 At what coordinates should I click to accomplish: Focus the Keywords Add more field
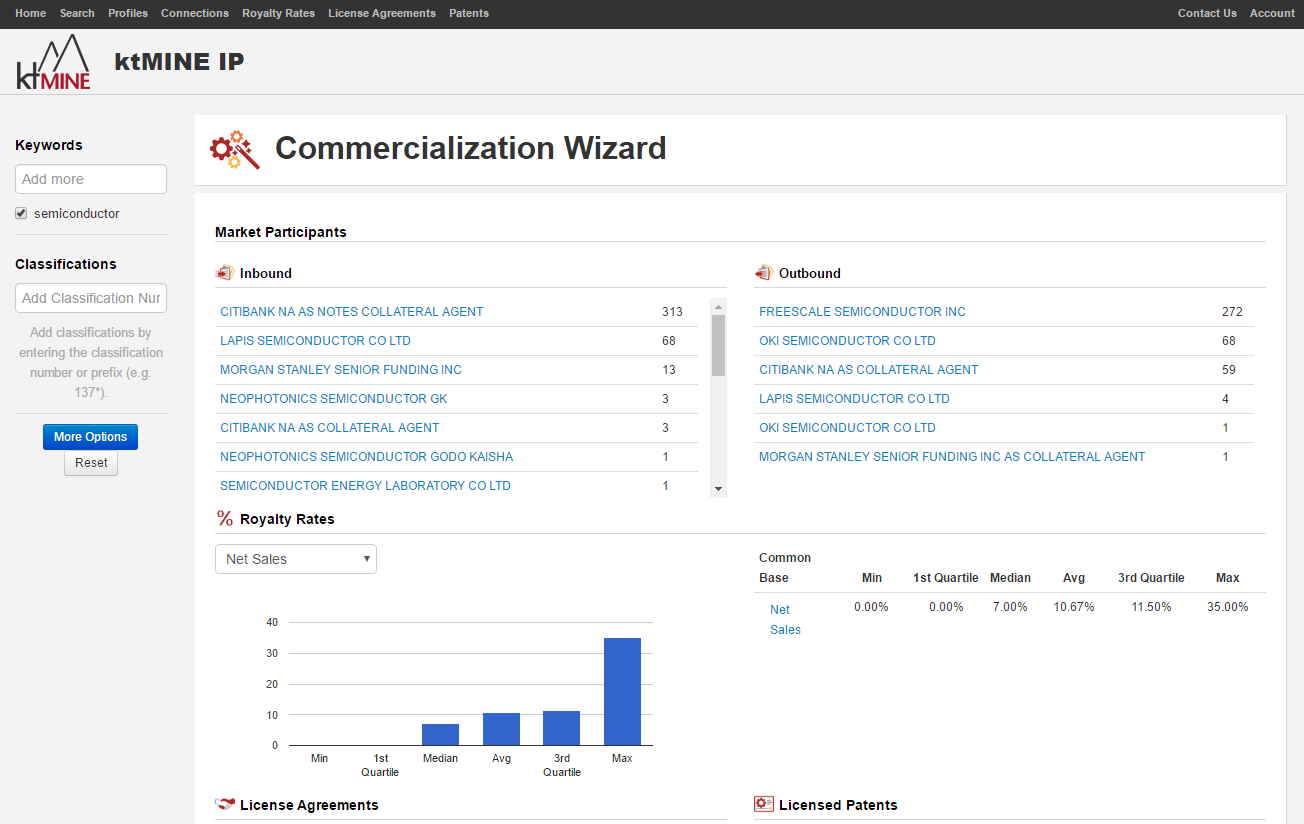91,179
